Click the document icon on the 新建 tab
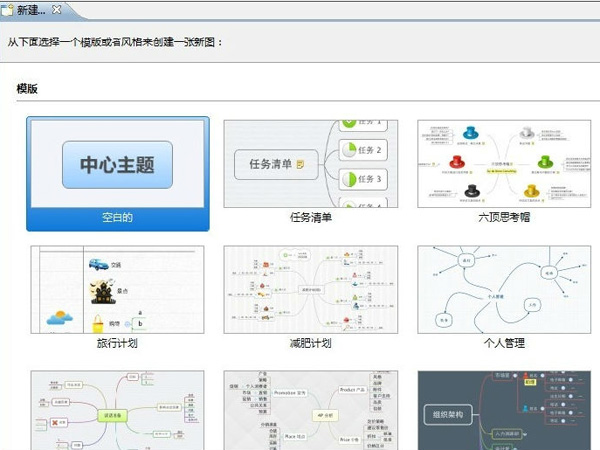The height and width of the screenshot is (450, 600). pyautogui.click(x=9, y=9)
